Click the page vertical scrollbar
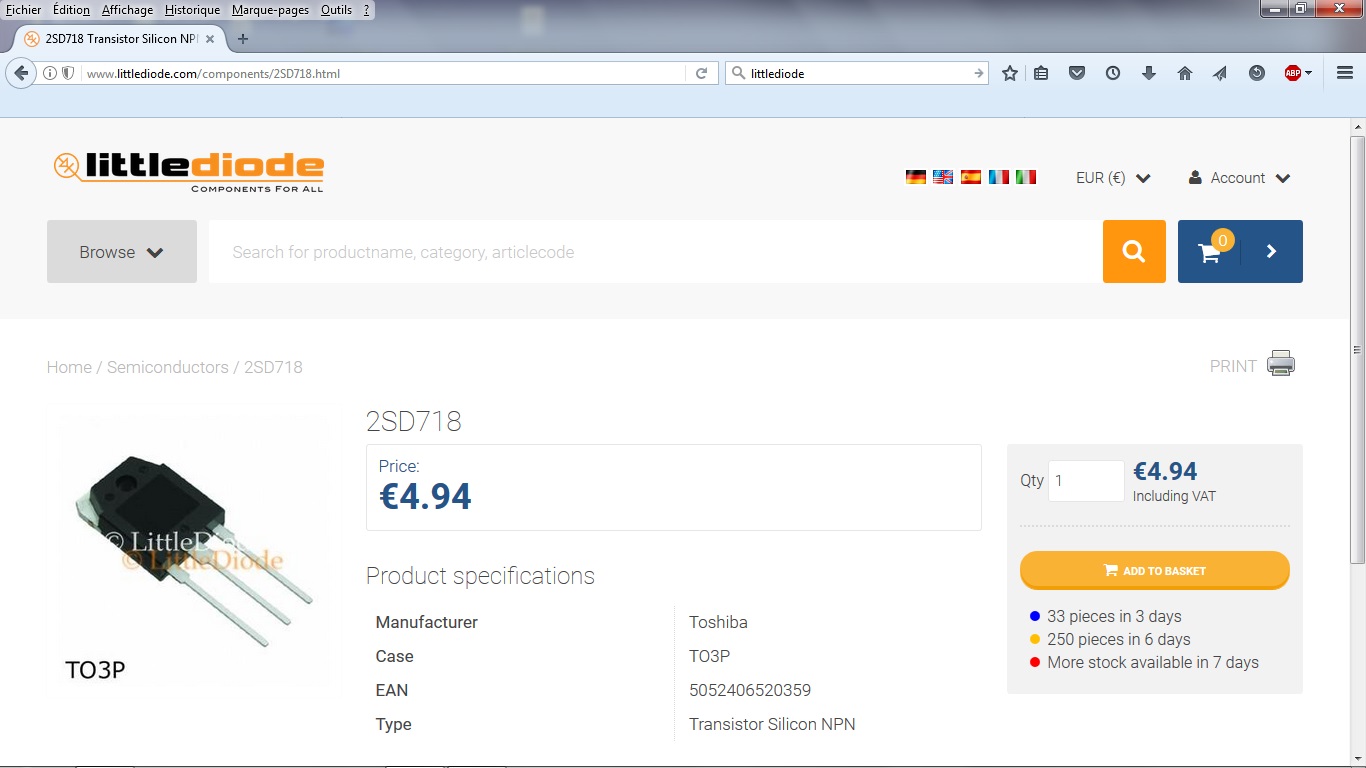 1357,350
